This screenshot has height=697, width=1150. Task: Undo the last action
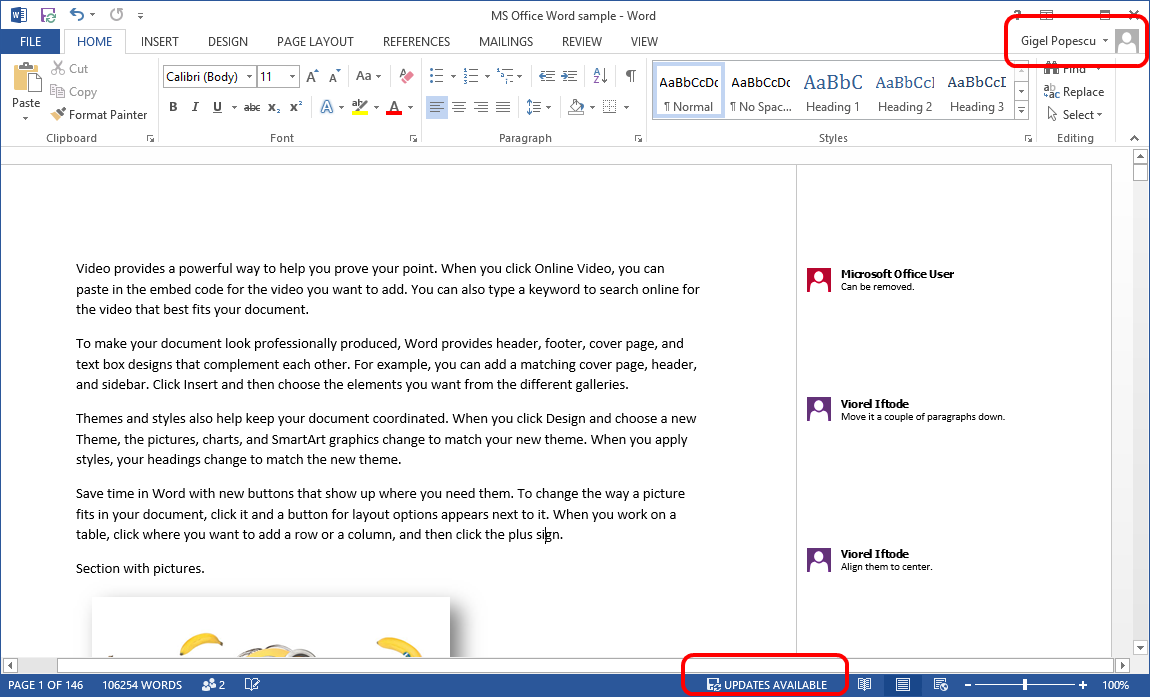77,14
